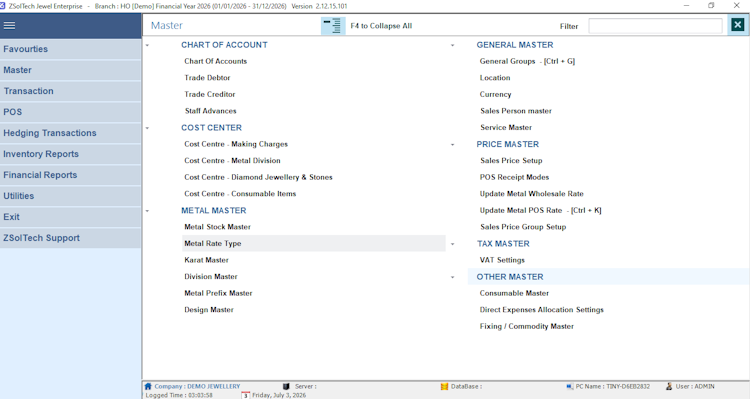
Task: Open Staff Advances
Action: (210, 111)
